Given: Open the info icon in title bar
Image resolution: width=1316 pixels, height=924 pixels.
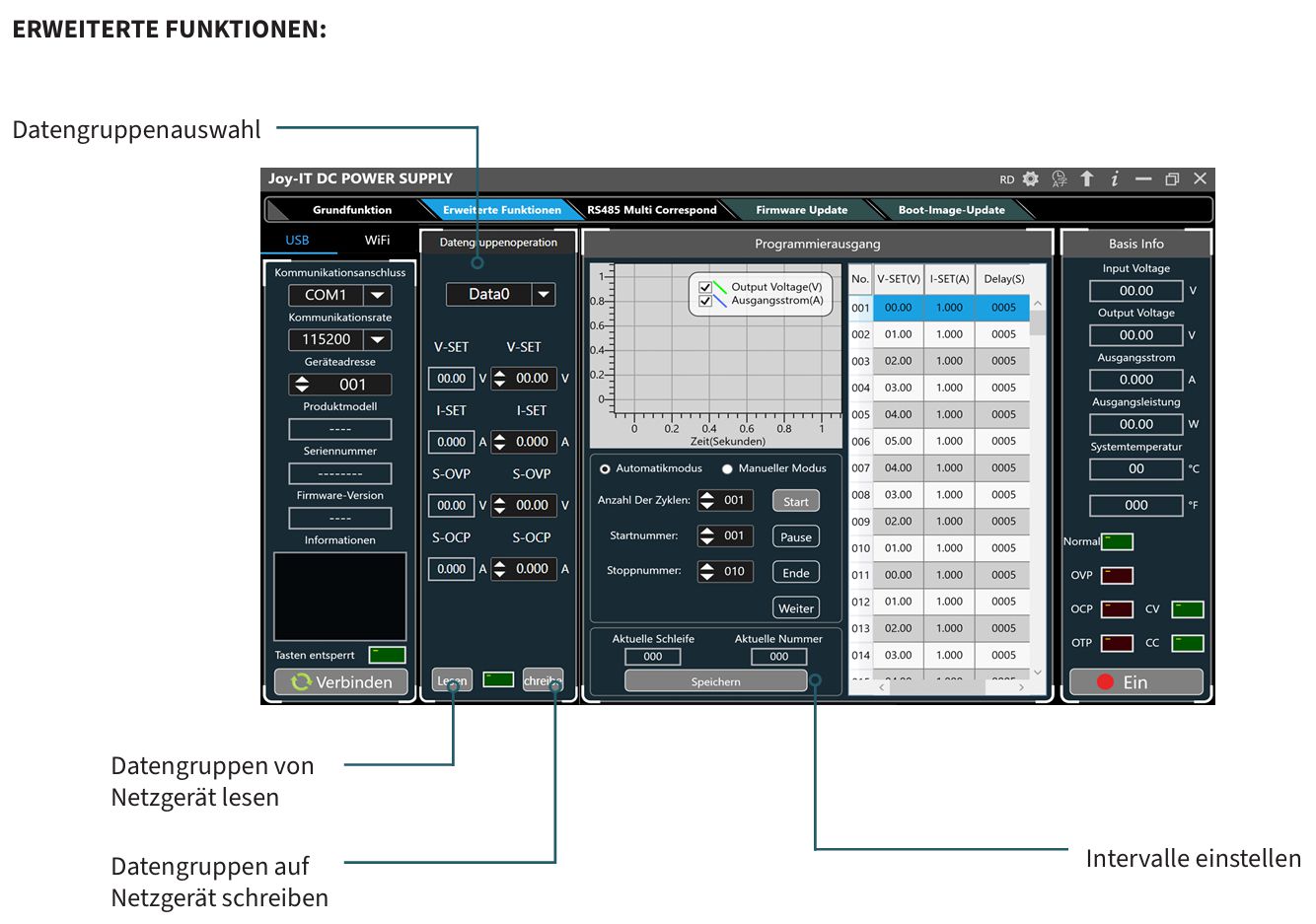Looking at the screenshot, I should point(1115,178).
